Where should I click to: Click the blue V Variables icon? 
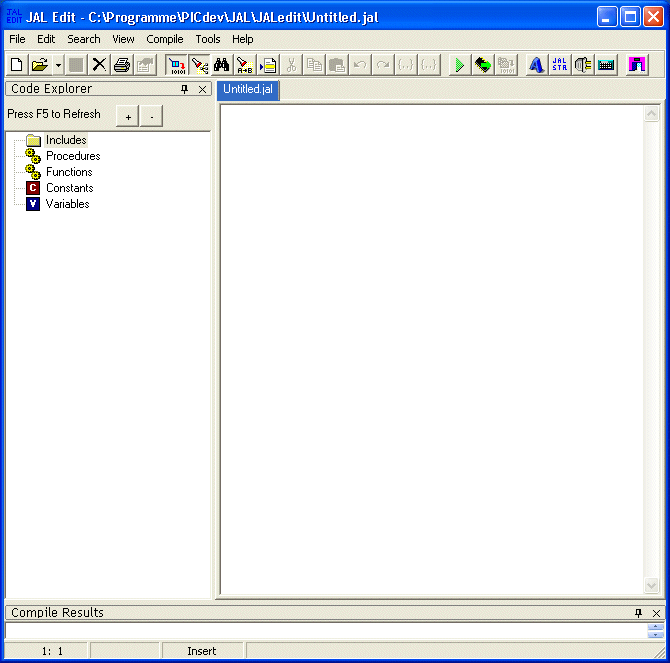click(33, 204)
